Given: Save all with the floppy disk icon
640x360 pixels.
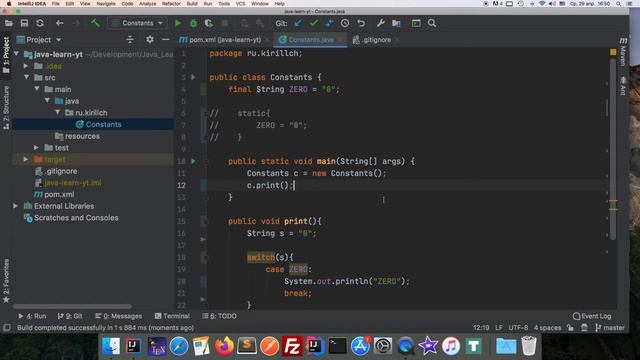Looking at the screenshot, I should [24, 23].
